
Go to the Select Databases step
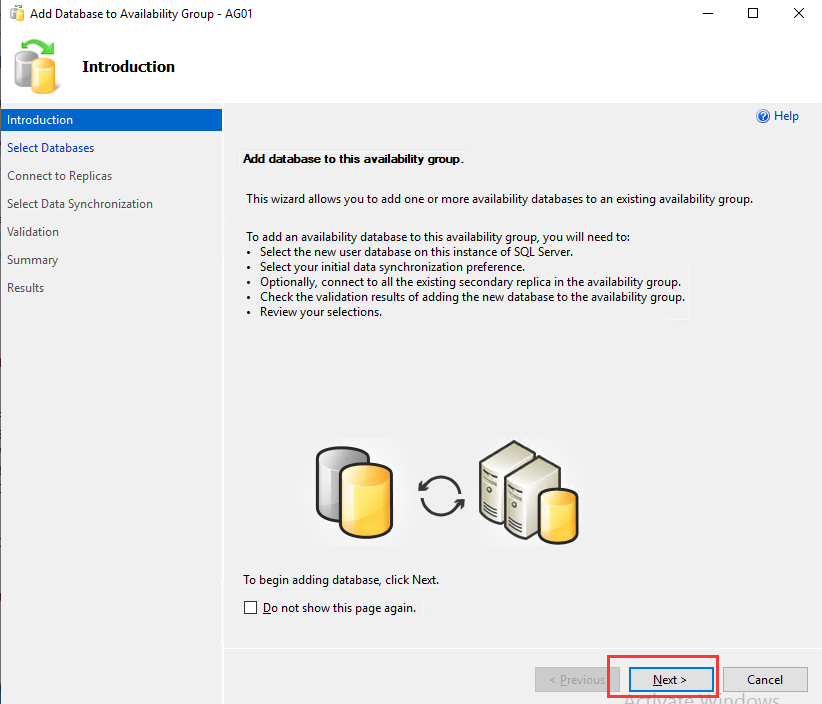[51, 148]
